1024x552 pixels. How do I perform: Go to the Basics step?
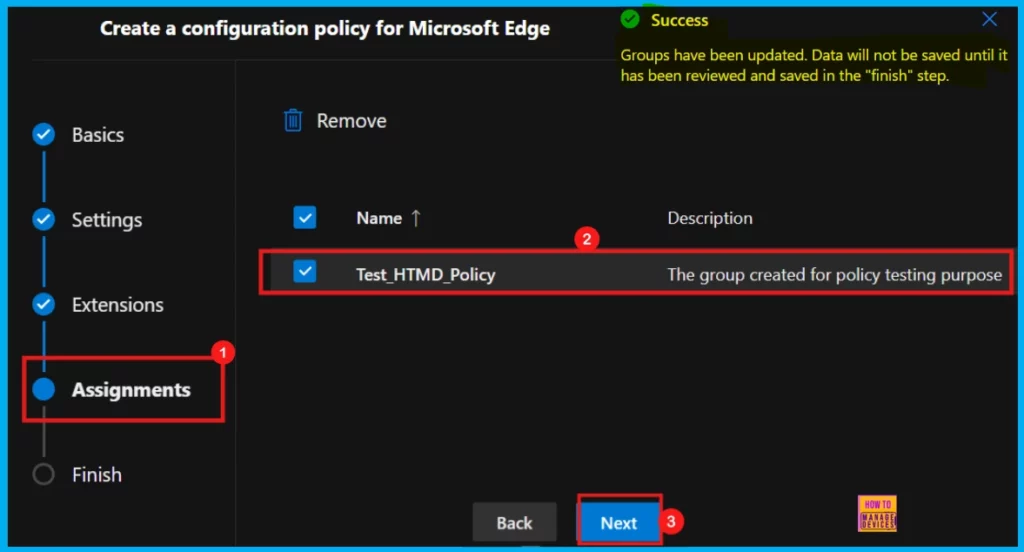pyautogui.click(x=97, y=135)
